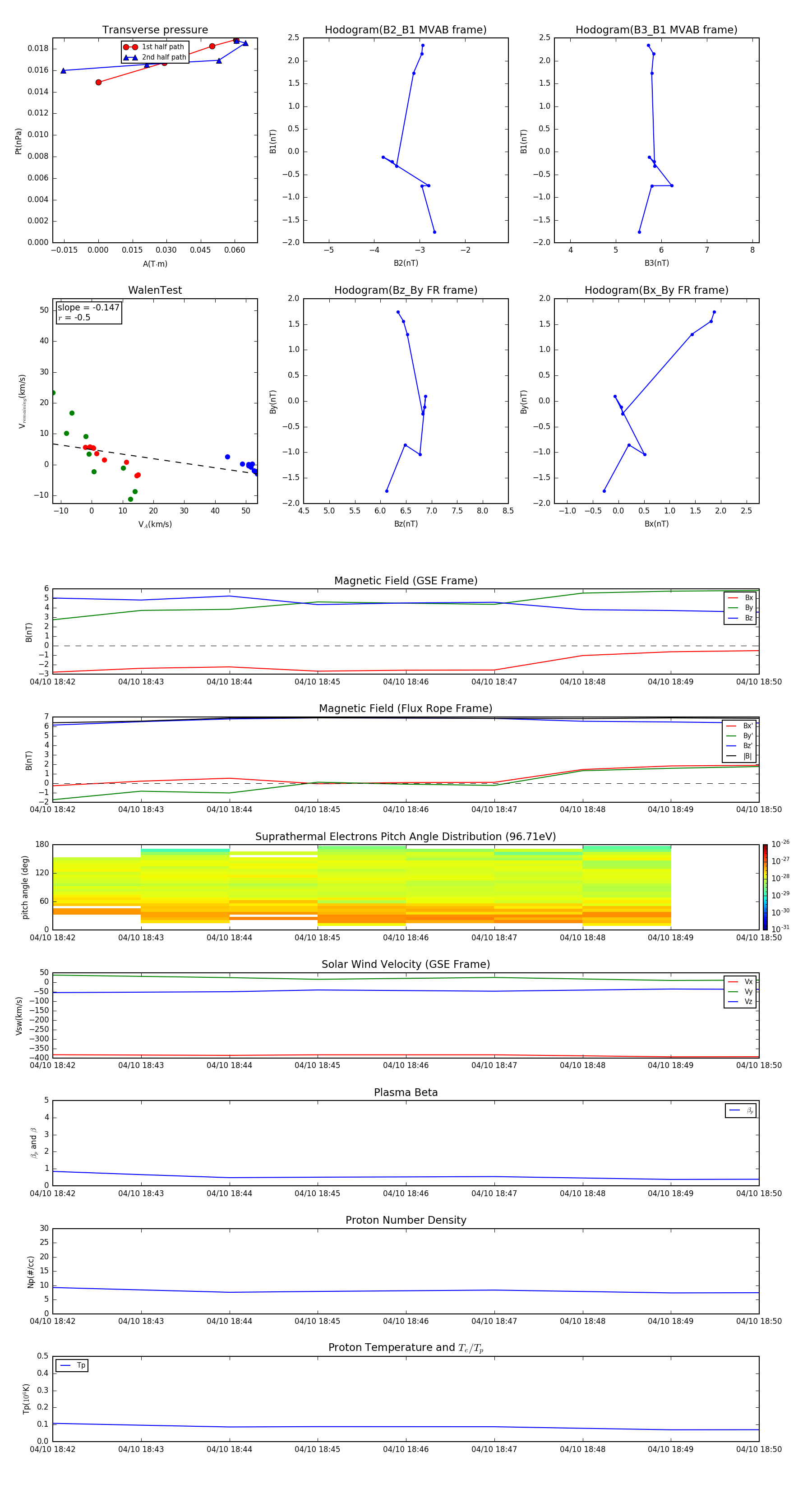Click the βp legend in Plasma Beta panel
Screen dimensions: 812x1489
click(x=741, y=1110)
